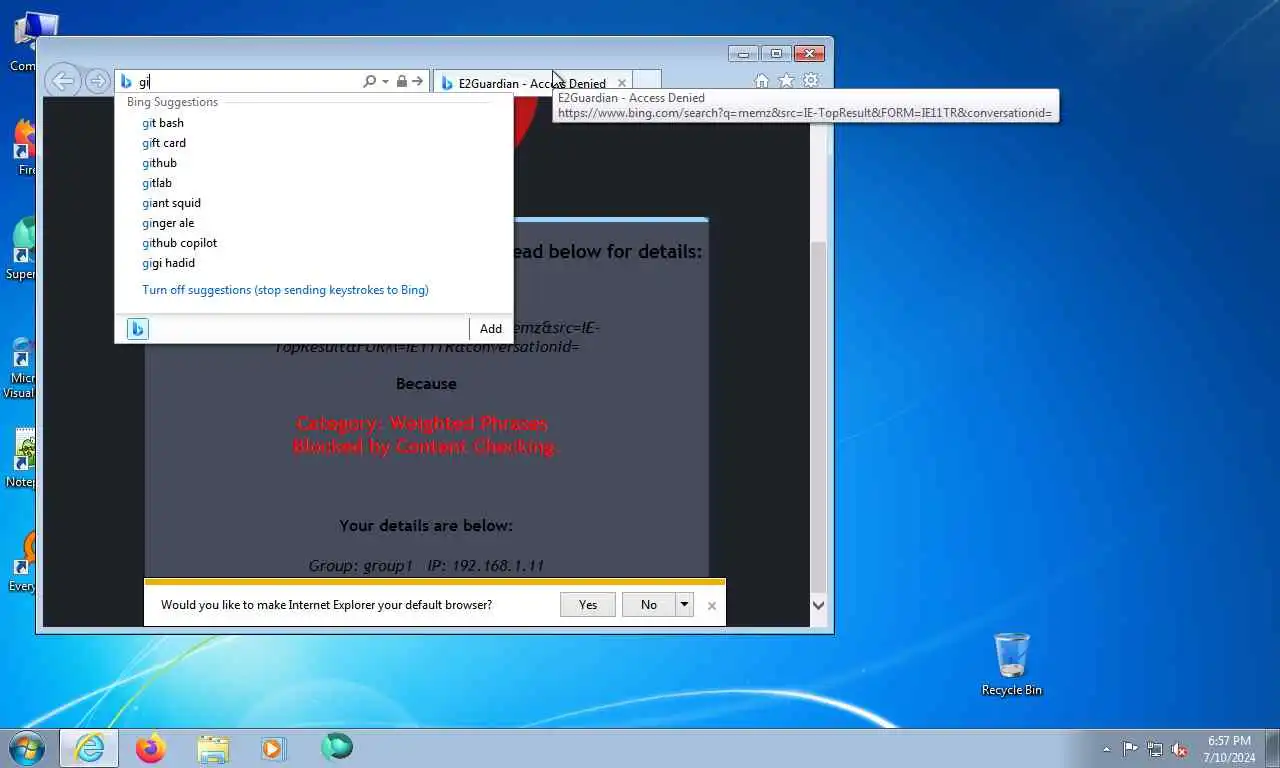This screenshot has height=768, width=1280.
Task: Click the Go arrow in address bar
Action: coord(418,81)
